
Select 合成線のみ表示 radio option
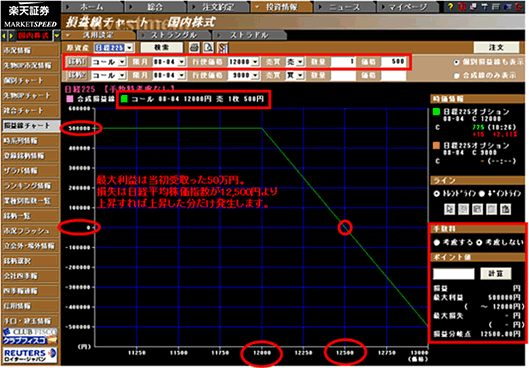[x=456, y=76]
